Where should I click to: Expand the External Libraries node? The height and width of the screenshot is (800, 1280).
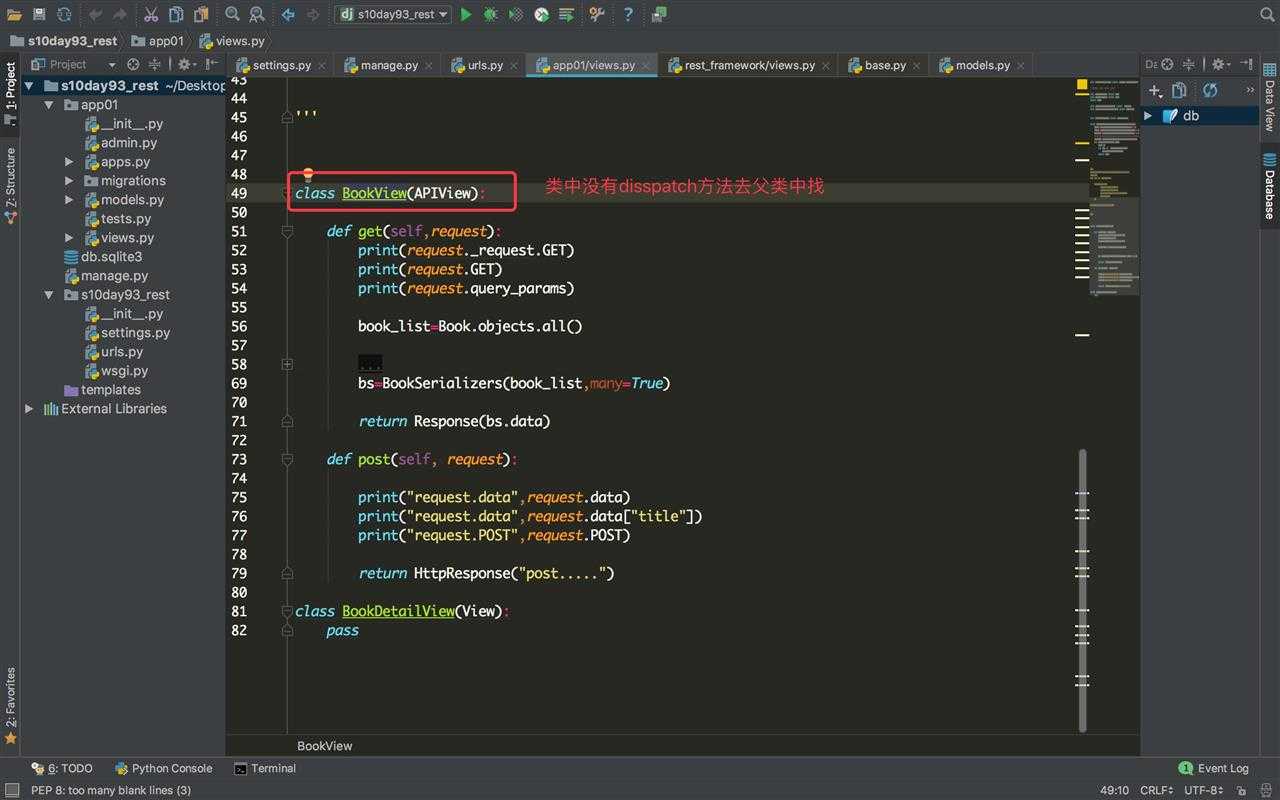29,409
